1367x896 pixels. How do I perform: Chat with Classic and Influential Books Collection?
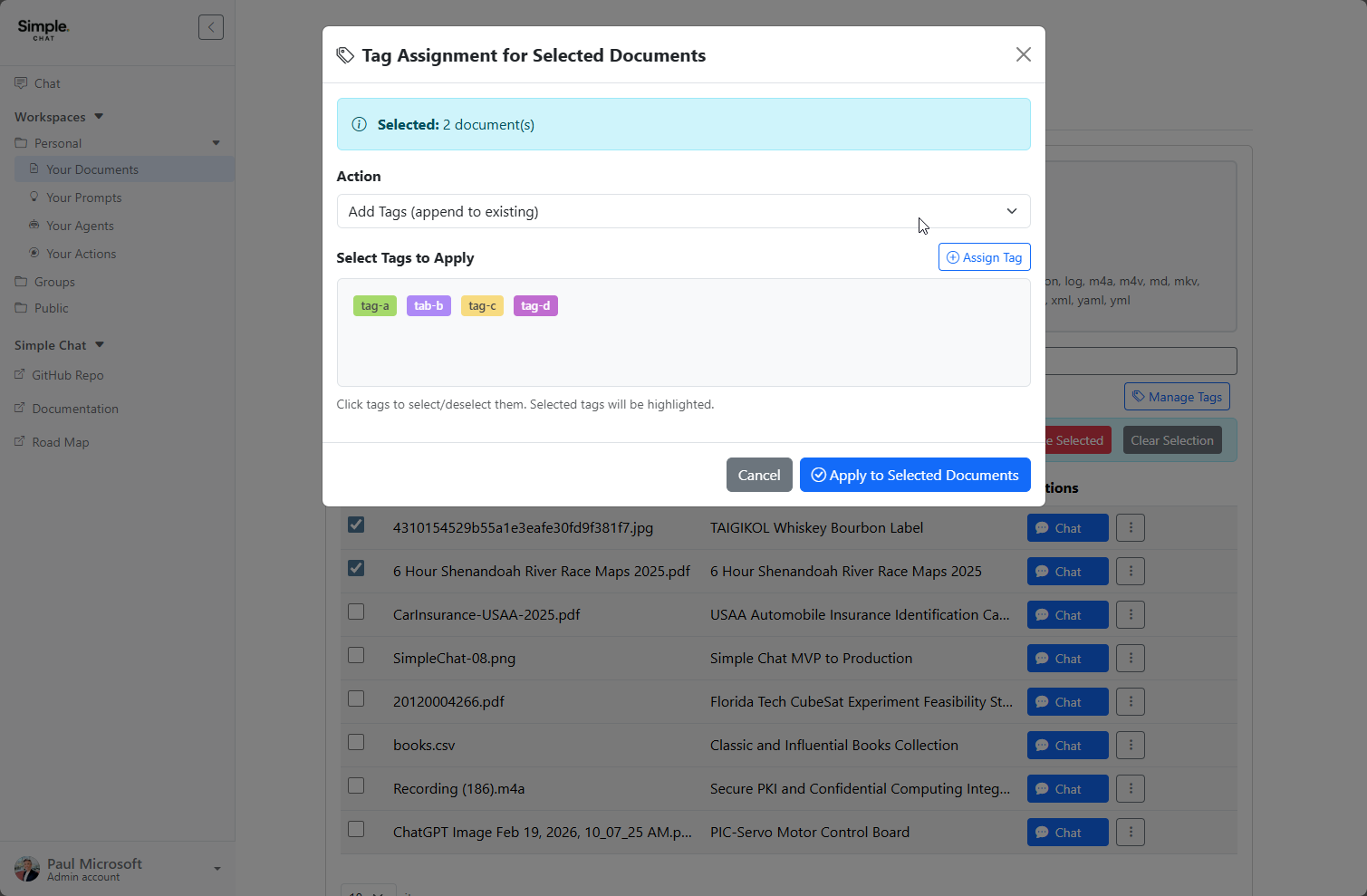(x=1067, y=746)
